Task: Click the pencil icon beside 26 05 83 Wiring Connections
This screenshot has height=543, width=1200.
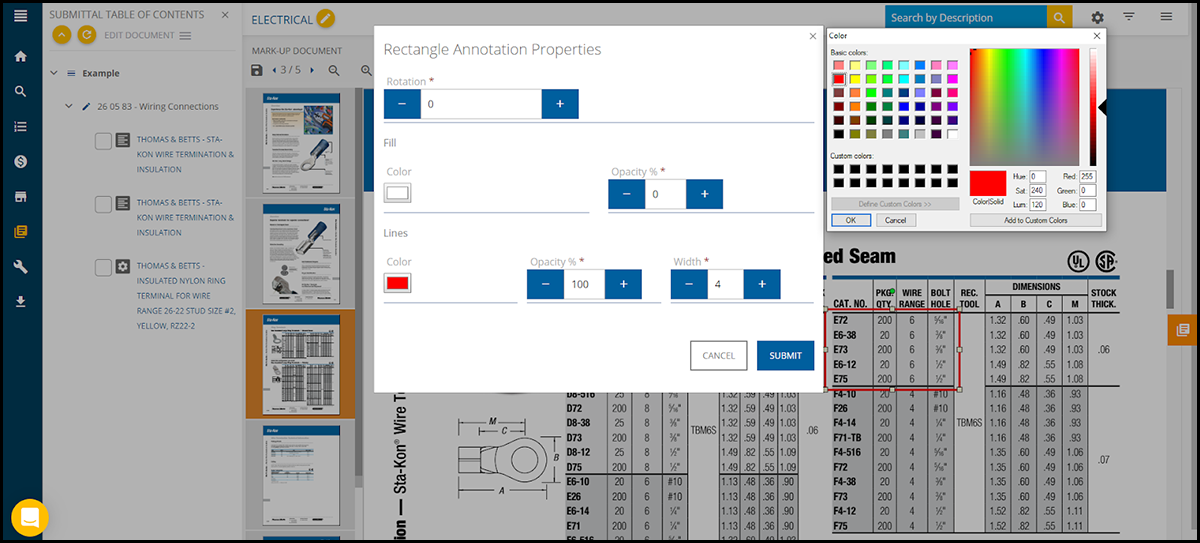Action: coord(86,106)
